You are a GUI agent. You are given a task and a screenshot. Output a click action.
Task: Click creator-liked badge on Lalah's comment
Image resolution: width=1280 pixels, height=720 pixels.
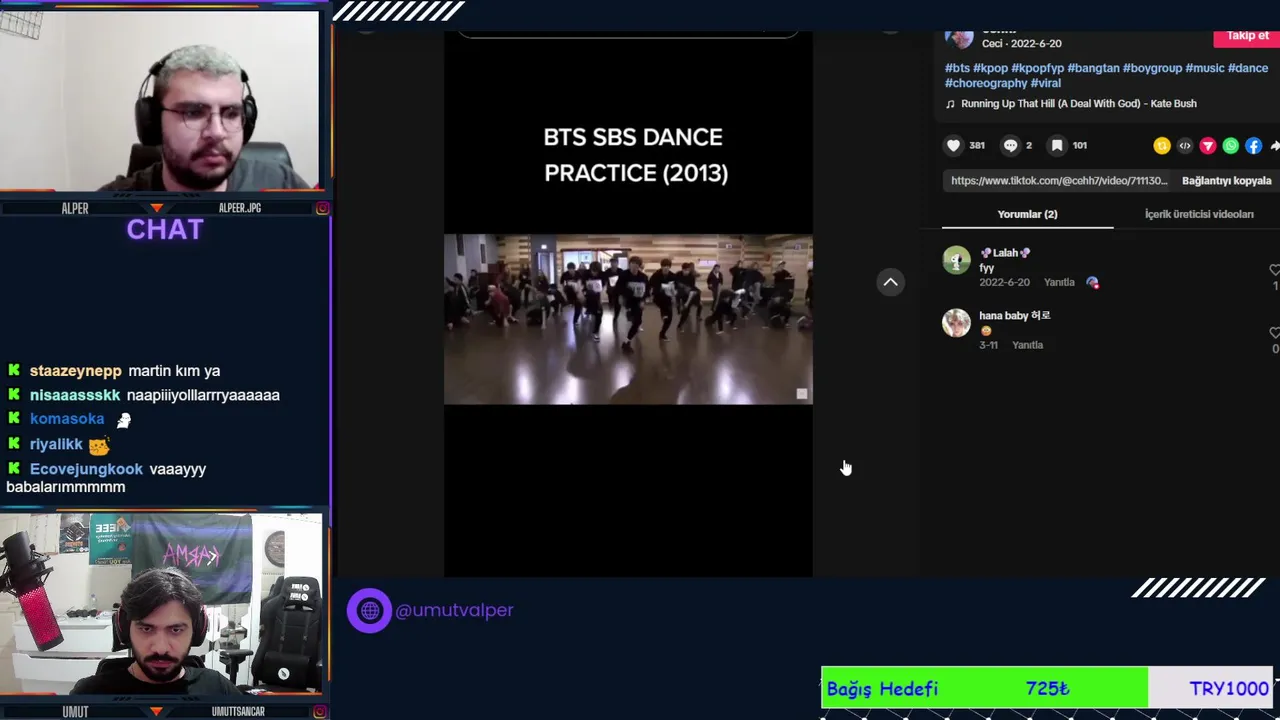tap(1092, 283)
